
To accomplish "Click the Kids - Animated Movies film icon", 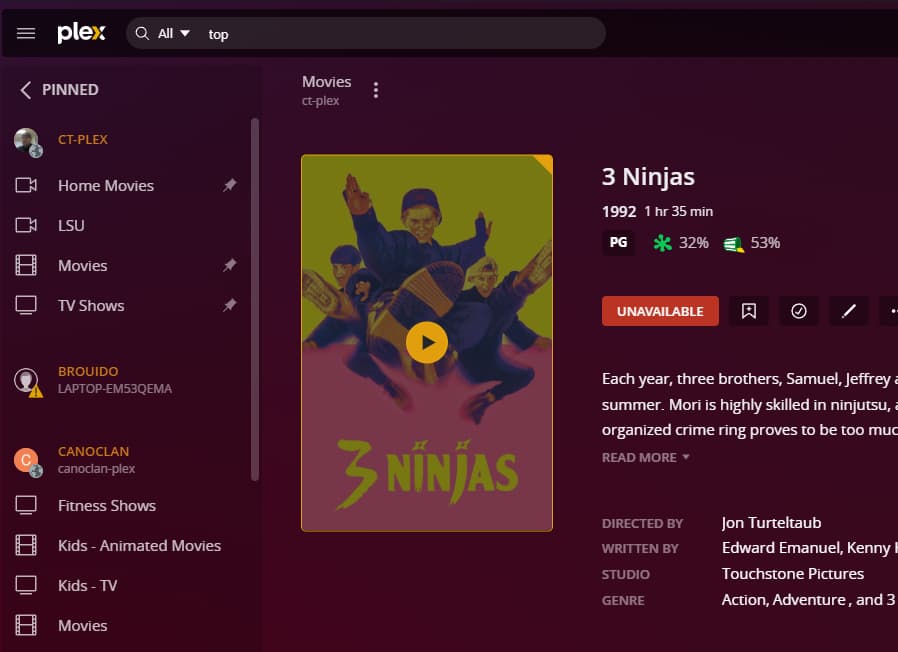I will pos(26,545).
